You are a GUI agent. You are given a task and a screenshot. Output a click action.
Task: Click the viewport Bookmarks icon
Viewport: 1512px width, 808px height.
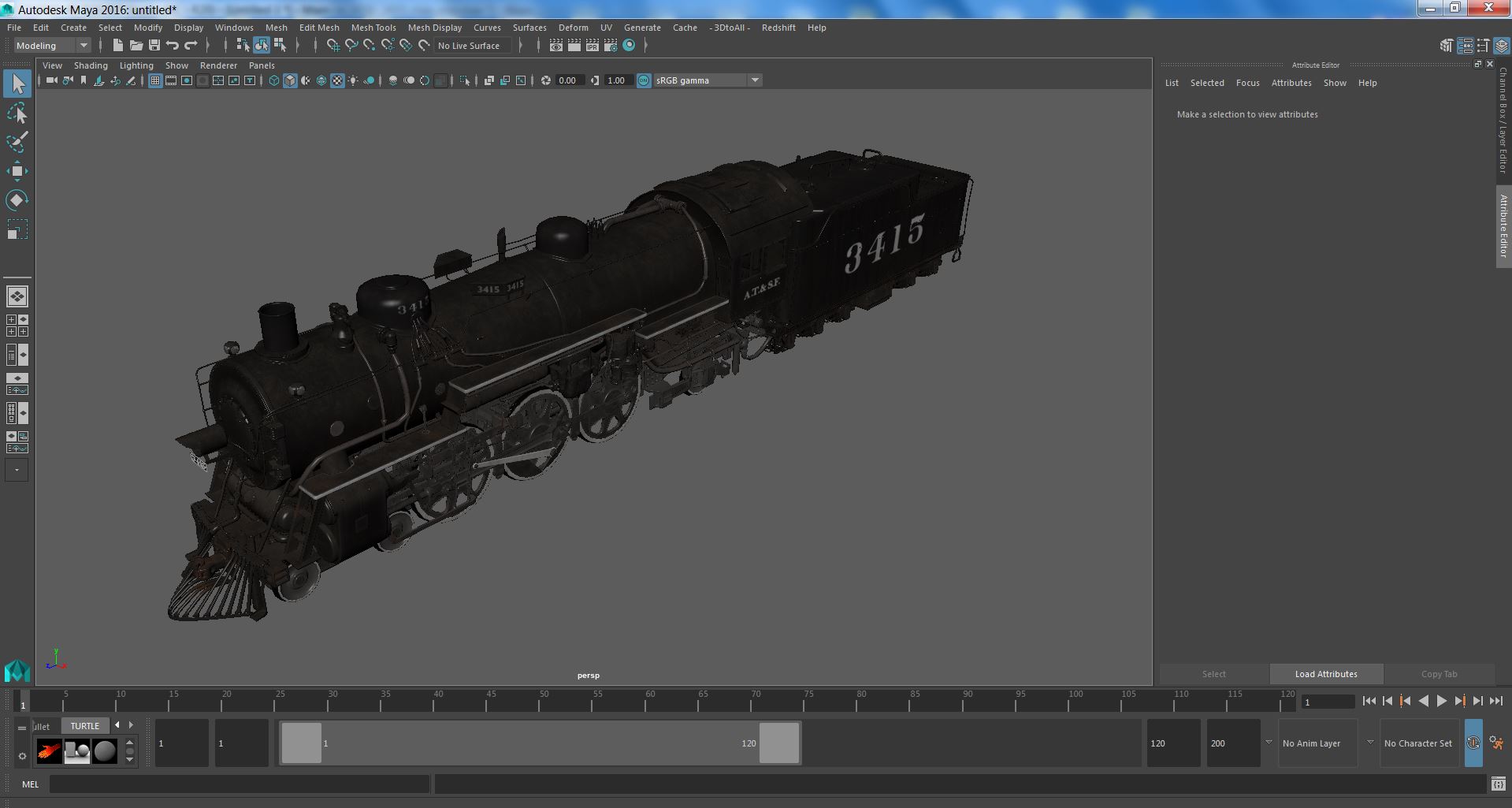point(84,80)
